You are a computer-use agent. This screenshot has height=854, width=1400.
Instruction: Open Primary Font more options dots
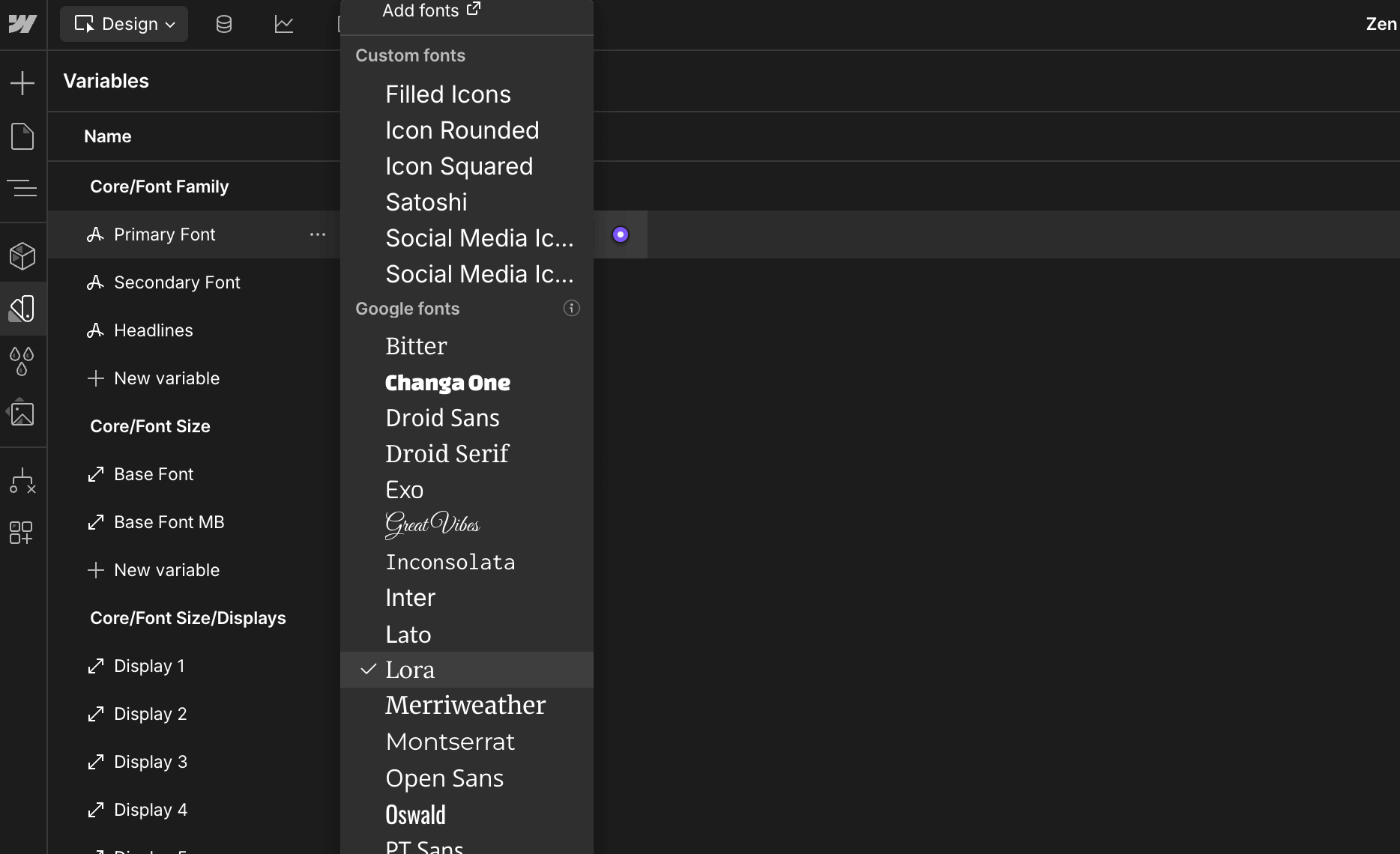tap(318, 234)
